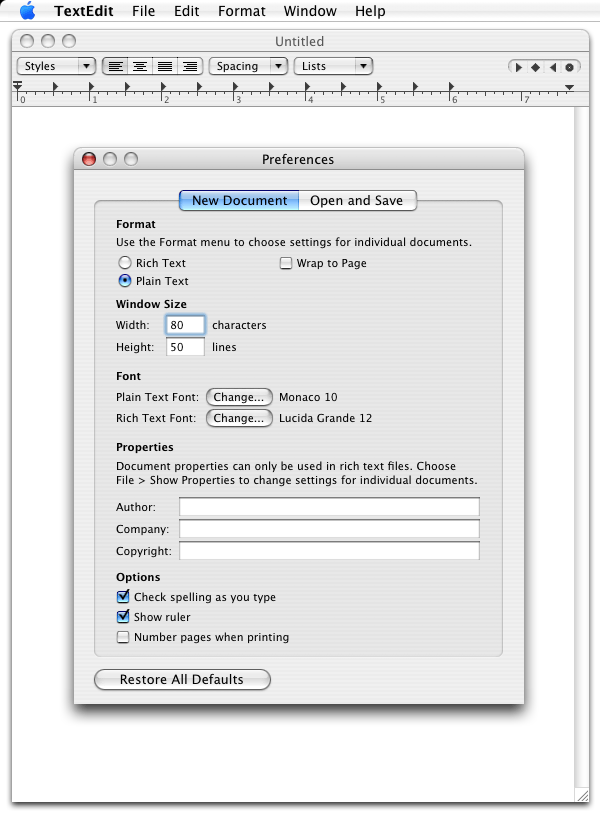Click the Preferences minimize button

[x=110, y=159]
